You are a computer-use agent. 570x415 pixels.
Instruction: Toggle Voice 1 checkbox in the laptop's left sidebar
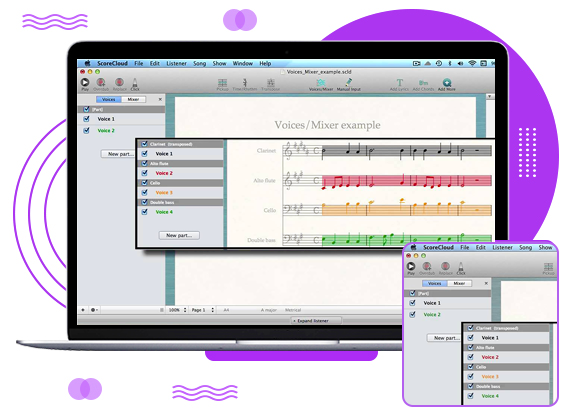pyautogui.click(x=86, y=119)
